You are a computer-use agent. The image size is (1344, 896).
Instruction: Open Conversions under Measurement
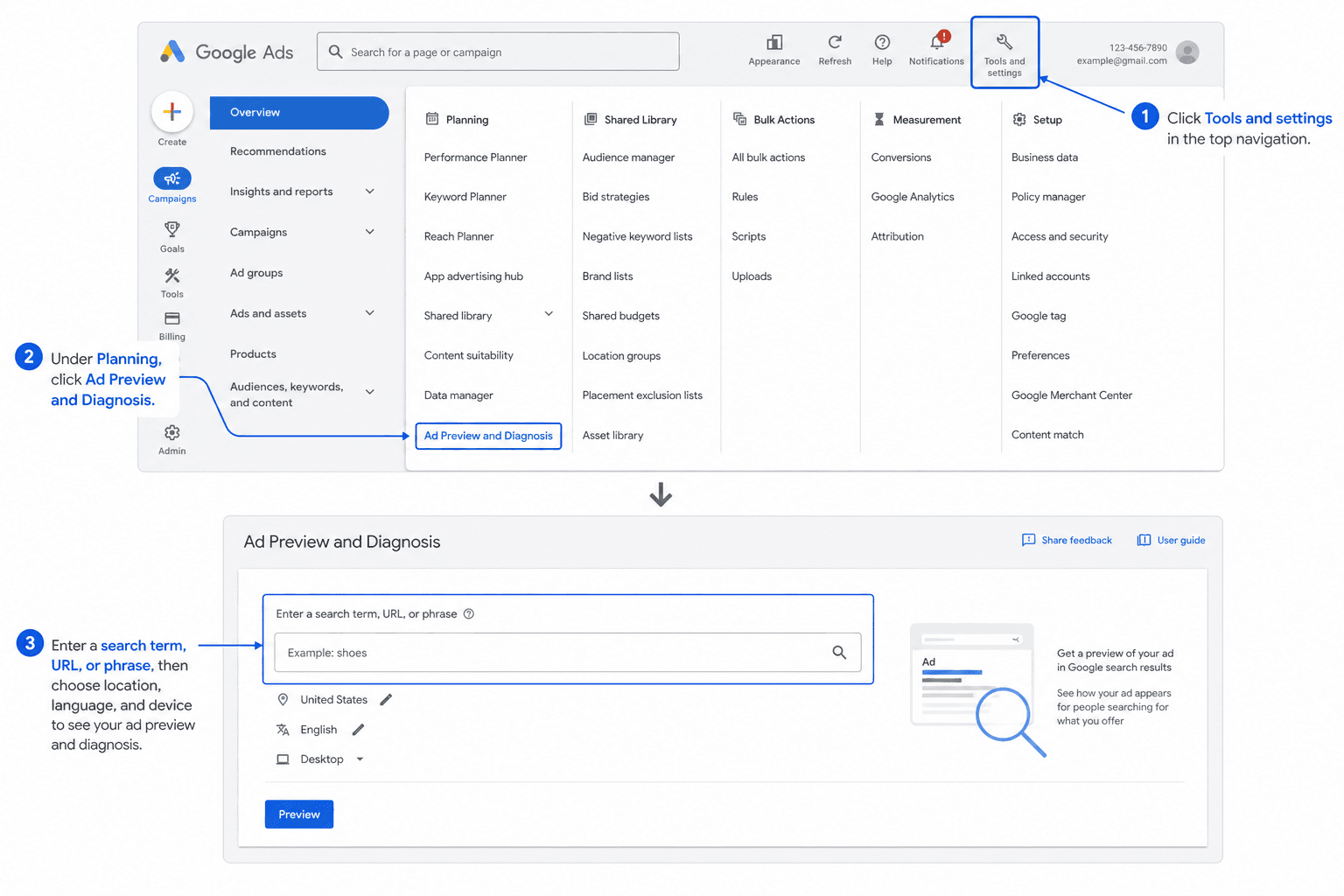point(901,157)
